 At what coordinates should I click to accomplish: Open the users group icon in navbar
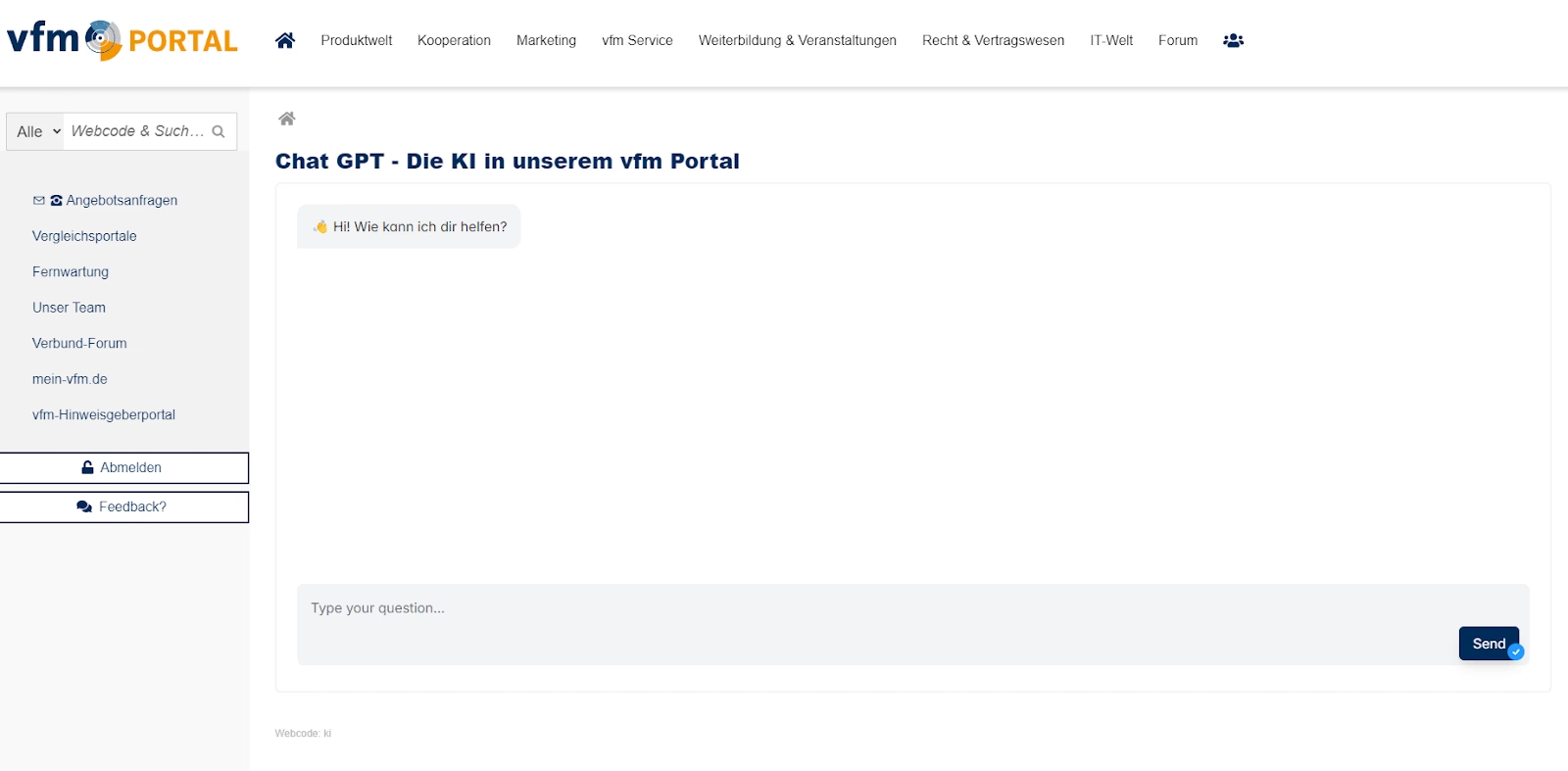tap(1233, 40)
